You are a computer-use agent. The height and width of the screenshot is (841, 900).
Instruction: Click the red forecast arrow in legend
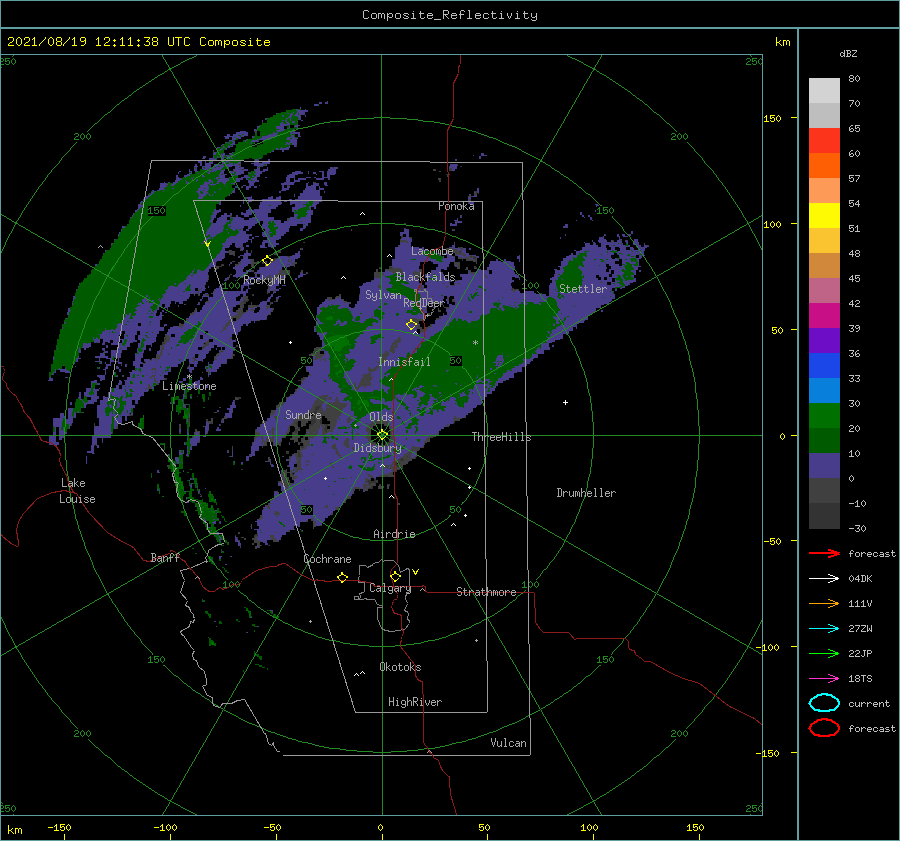point(824,553)
